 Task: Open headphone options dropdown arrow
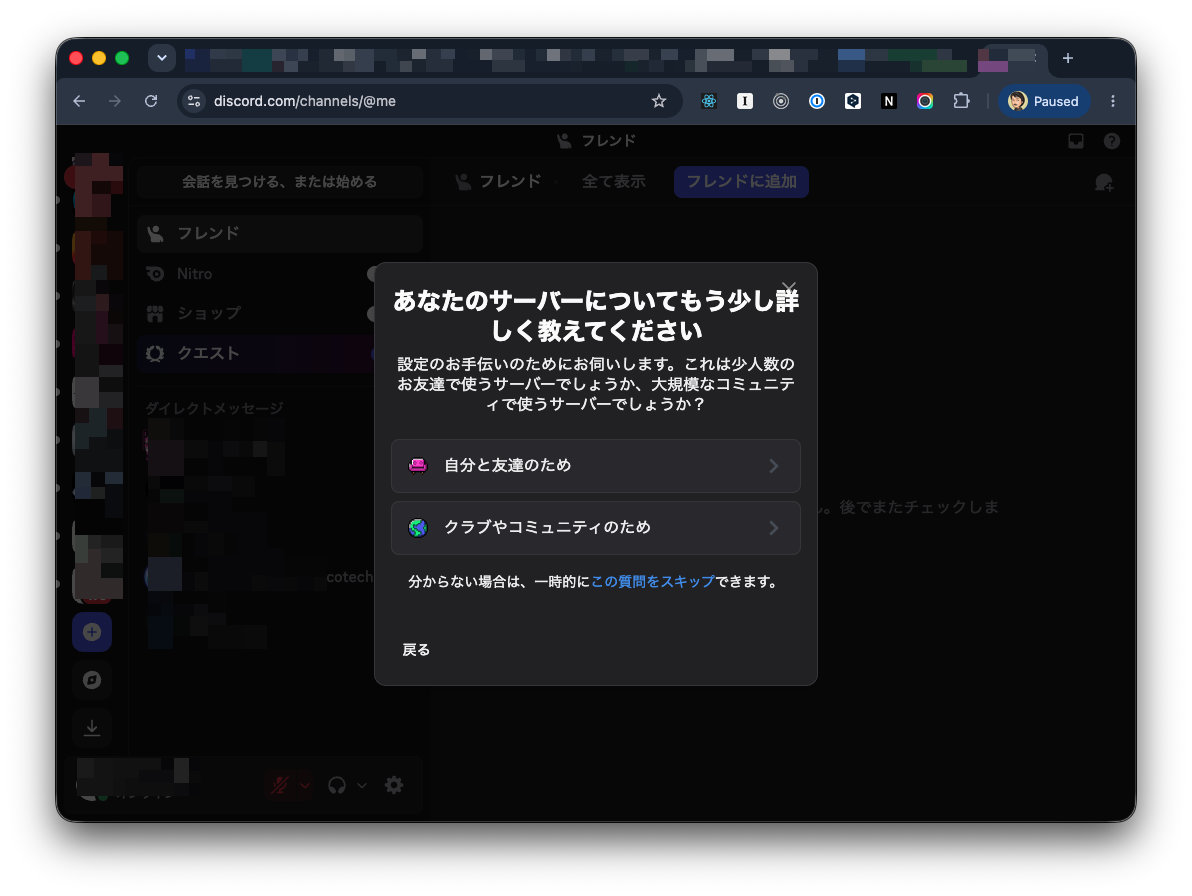pos(363,785)
